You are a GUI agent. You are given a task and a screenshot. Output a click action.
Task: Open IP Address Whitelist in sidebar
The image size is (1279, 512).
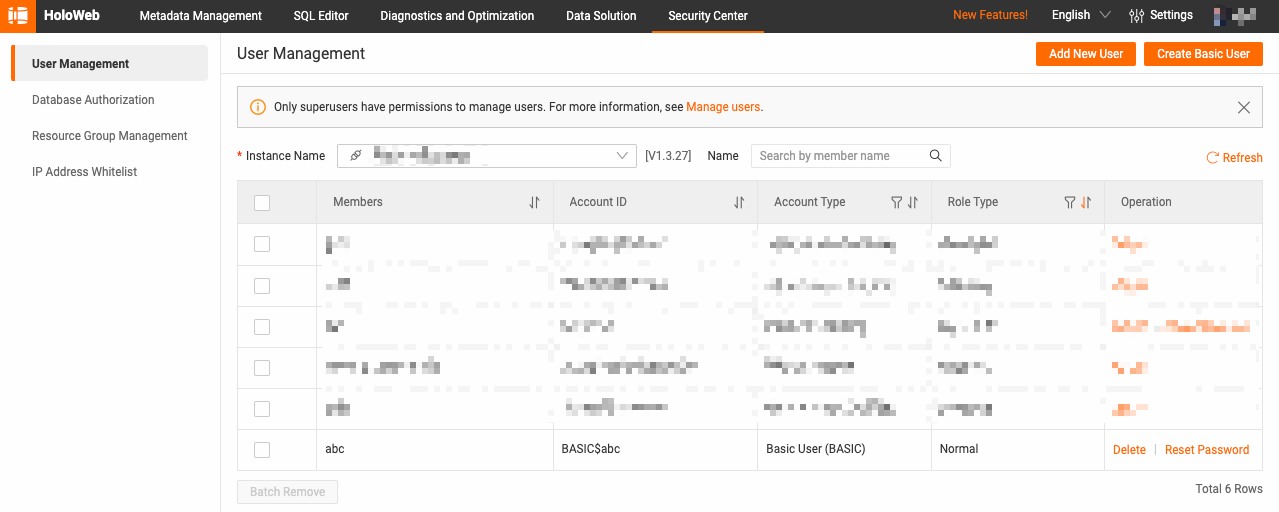pos(85,172)
